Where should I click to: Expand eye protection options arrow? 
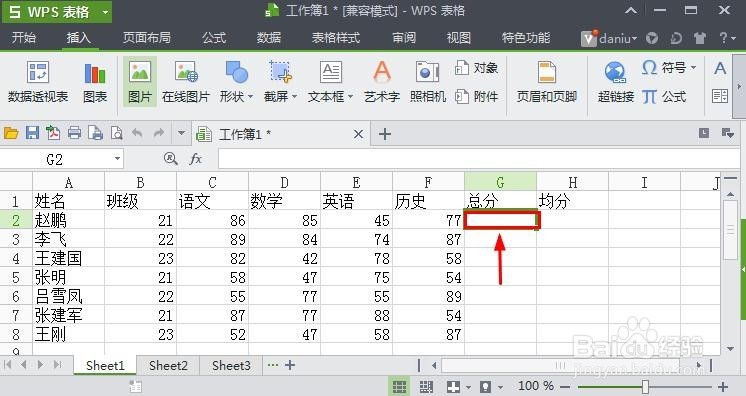coord(500,387)
